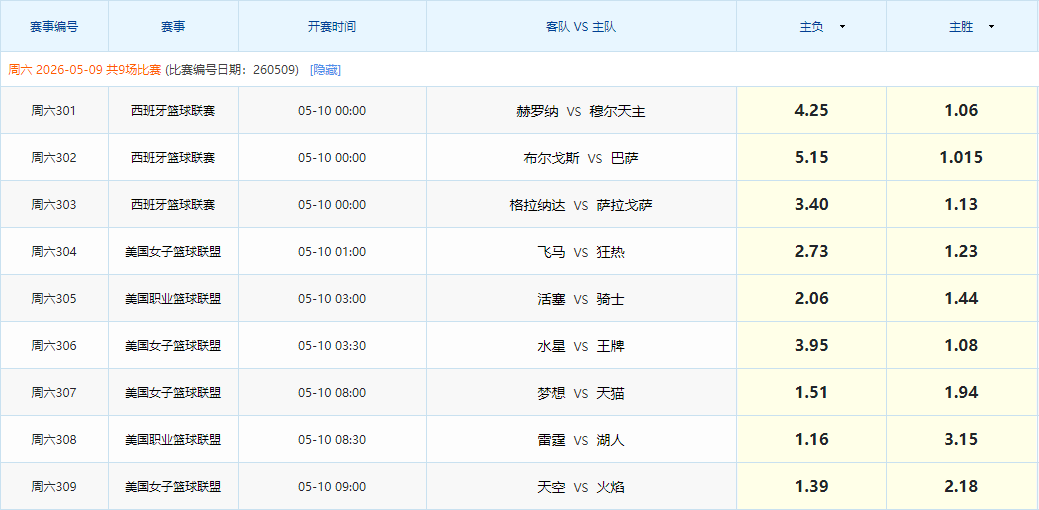Image resolution: width=1039 pixels, height=510 pixels.
Task: Select the 1.06 主胜 odds for 周六301
Action: [x=962, y=111]
